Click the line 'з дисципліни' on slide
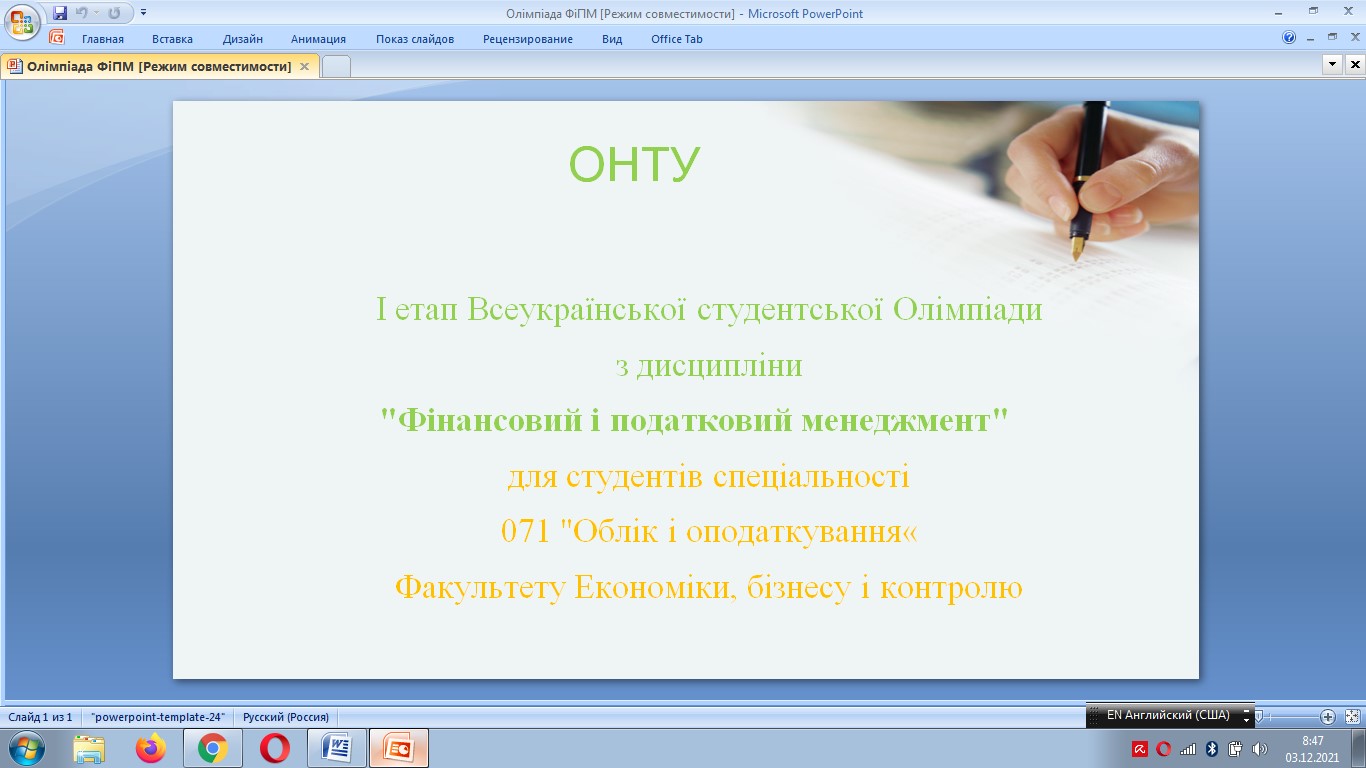 (x=709, y=366)
